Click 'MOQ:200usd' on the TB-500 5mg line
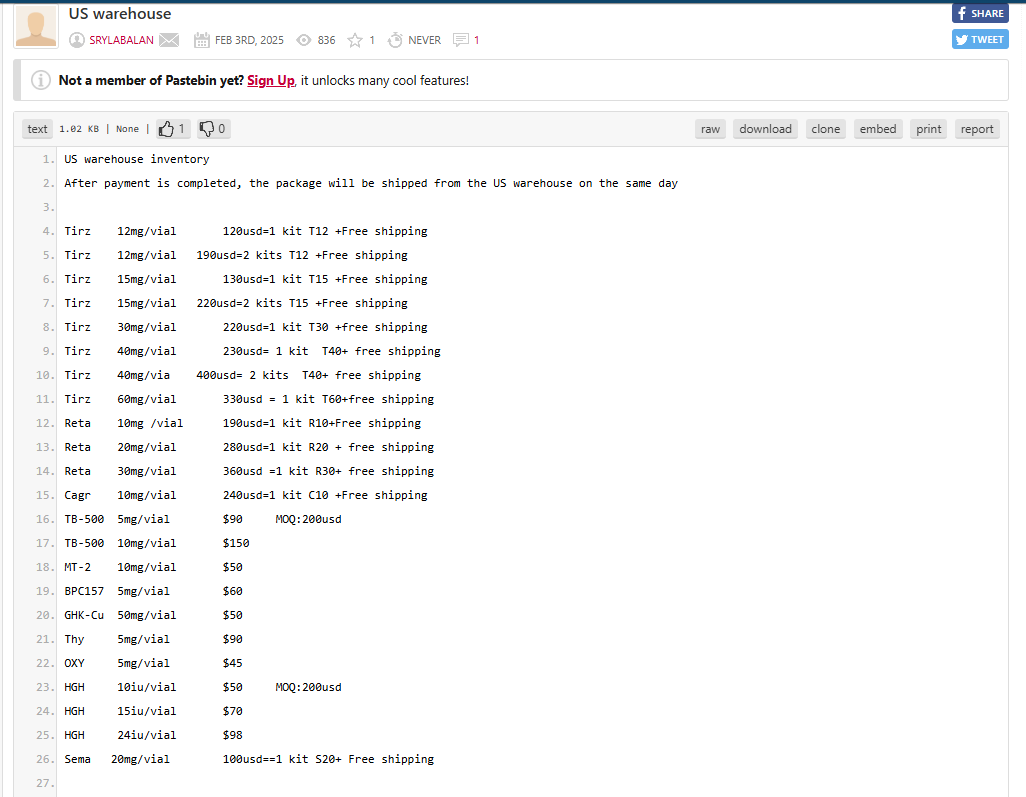 [x=308, y=519]
